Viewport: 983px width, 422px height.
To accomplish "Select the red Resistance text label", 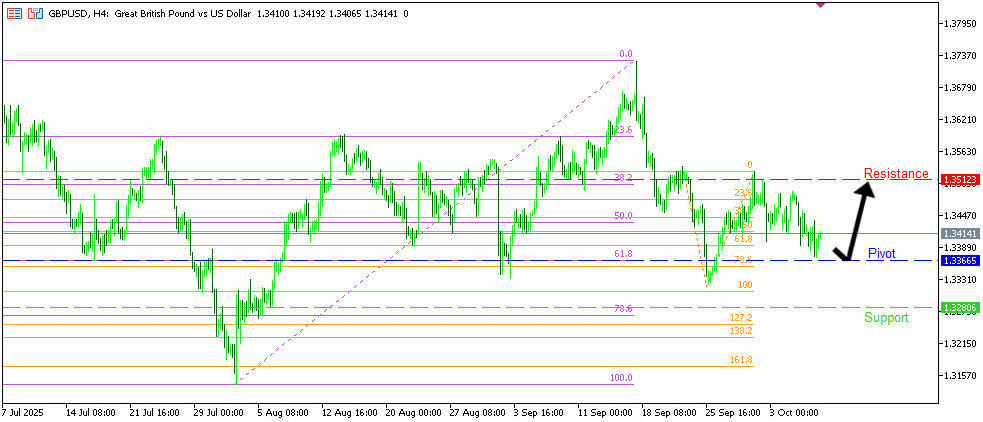I will [x=896, y=173].
